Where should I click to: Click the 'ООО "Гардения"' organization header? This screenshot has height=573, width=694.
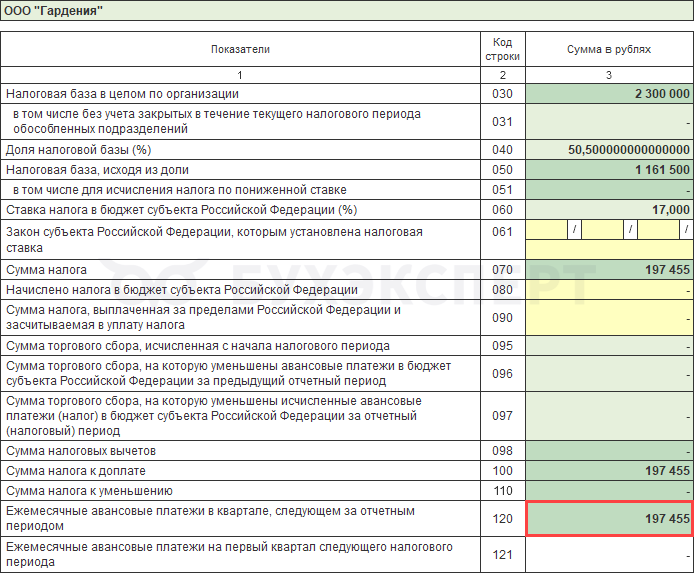[54, 11]
